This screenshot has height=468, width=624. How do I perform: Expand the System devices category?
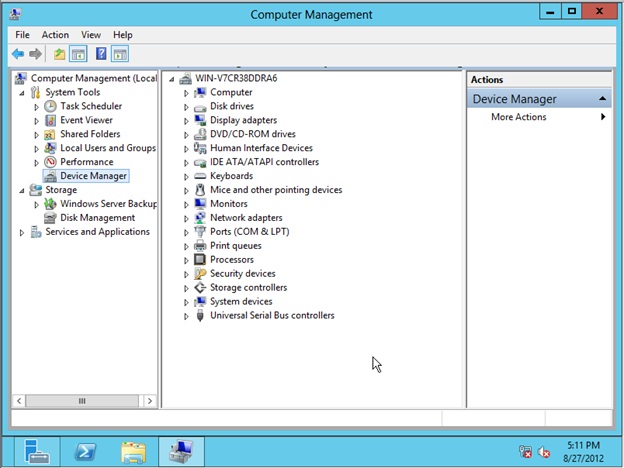(x=186, y=302)
